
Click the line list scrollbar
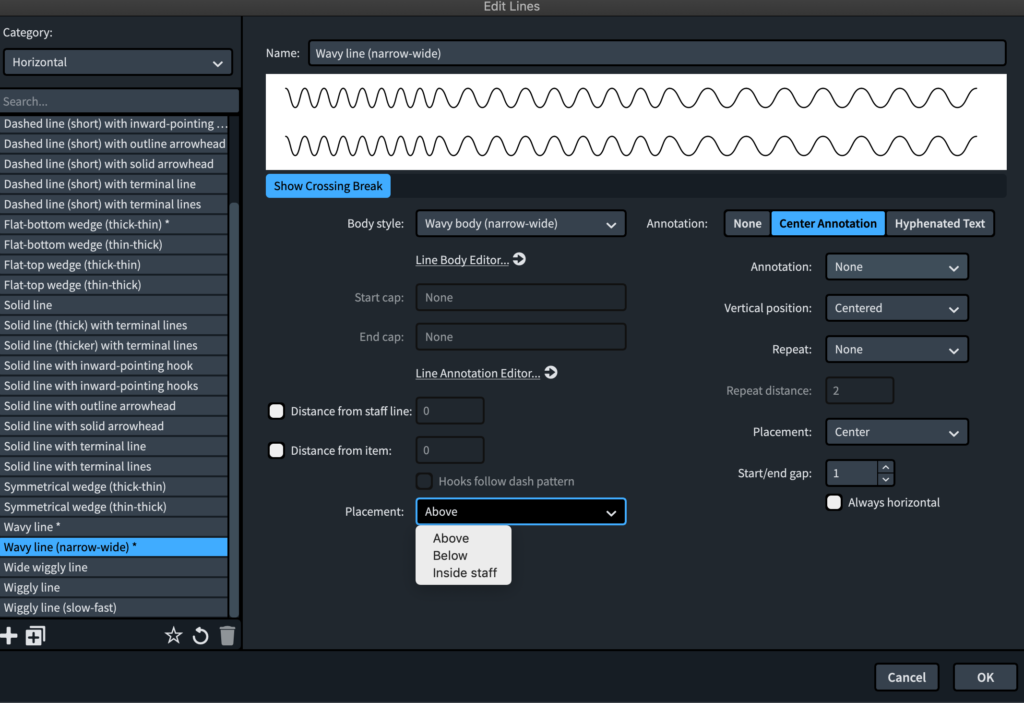(234, 408)
